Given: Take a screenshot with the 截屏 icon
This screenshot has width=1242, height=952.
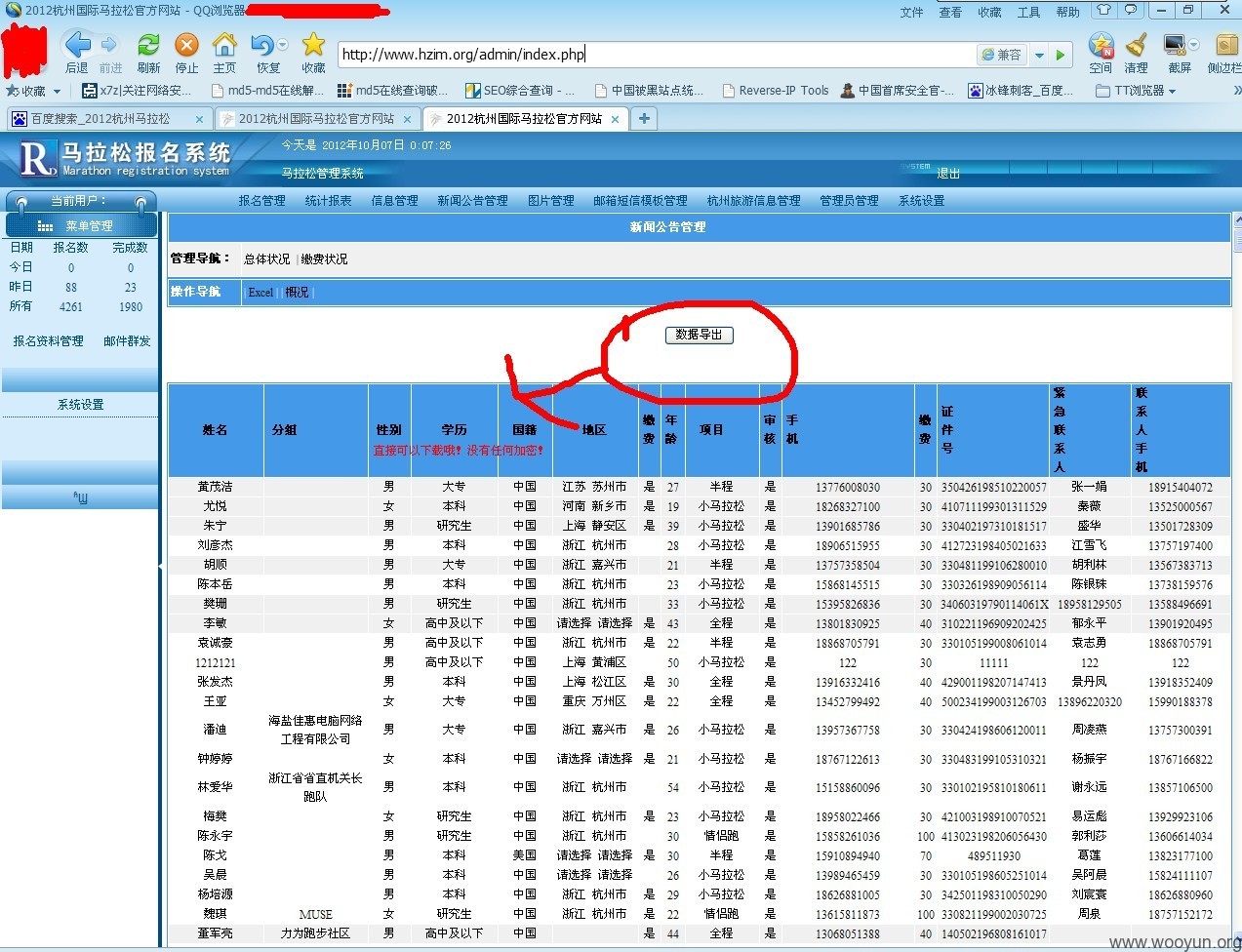Looking at the screenshot, I should coord(1175,45).
